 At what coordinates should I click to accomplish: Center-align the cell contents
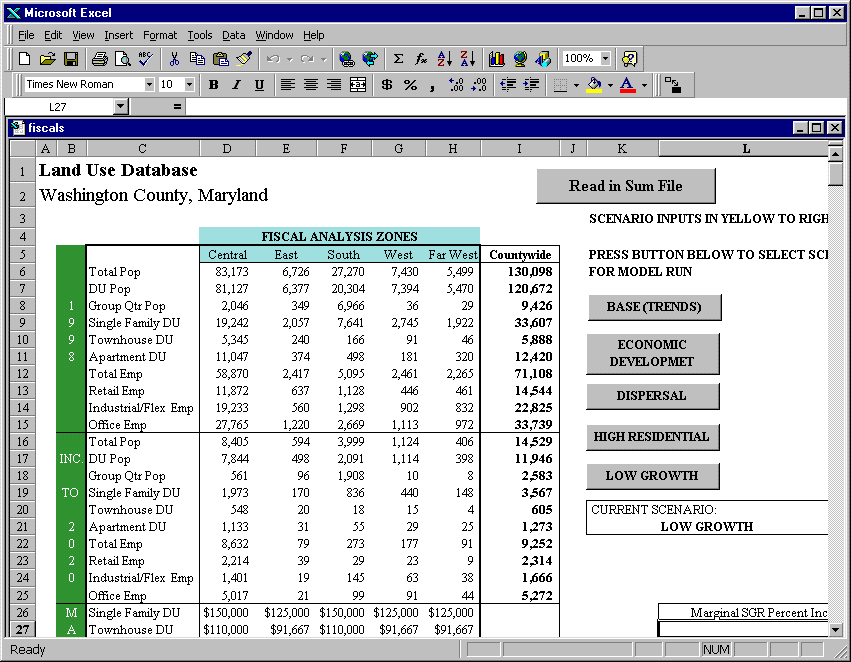311,85
